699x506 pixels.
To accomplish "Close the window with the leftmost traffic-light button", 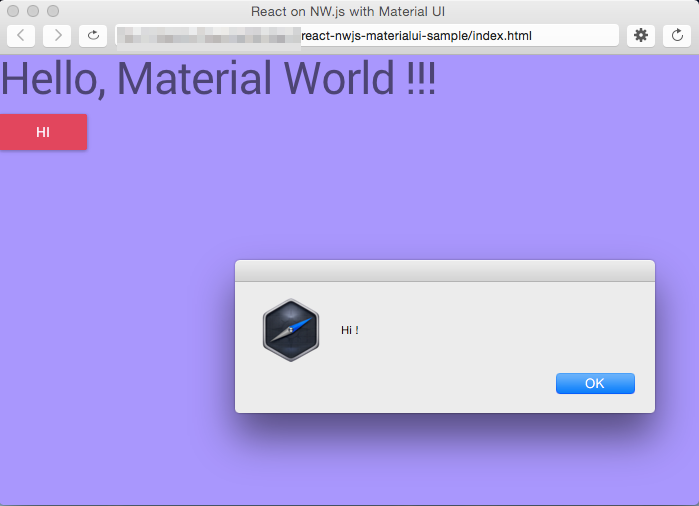I will [13, 11].
